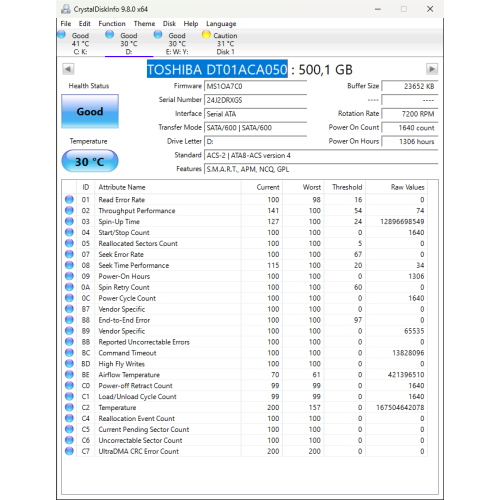This screenshot has width=500, height=500.
Task: Select the Caution Disk 1 tab
Action: pyautogui.click(x=225, y=43)
